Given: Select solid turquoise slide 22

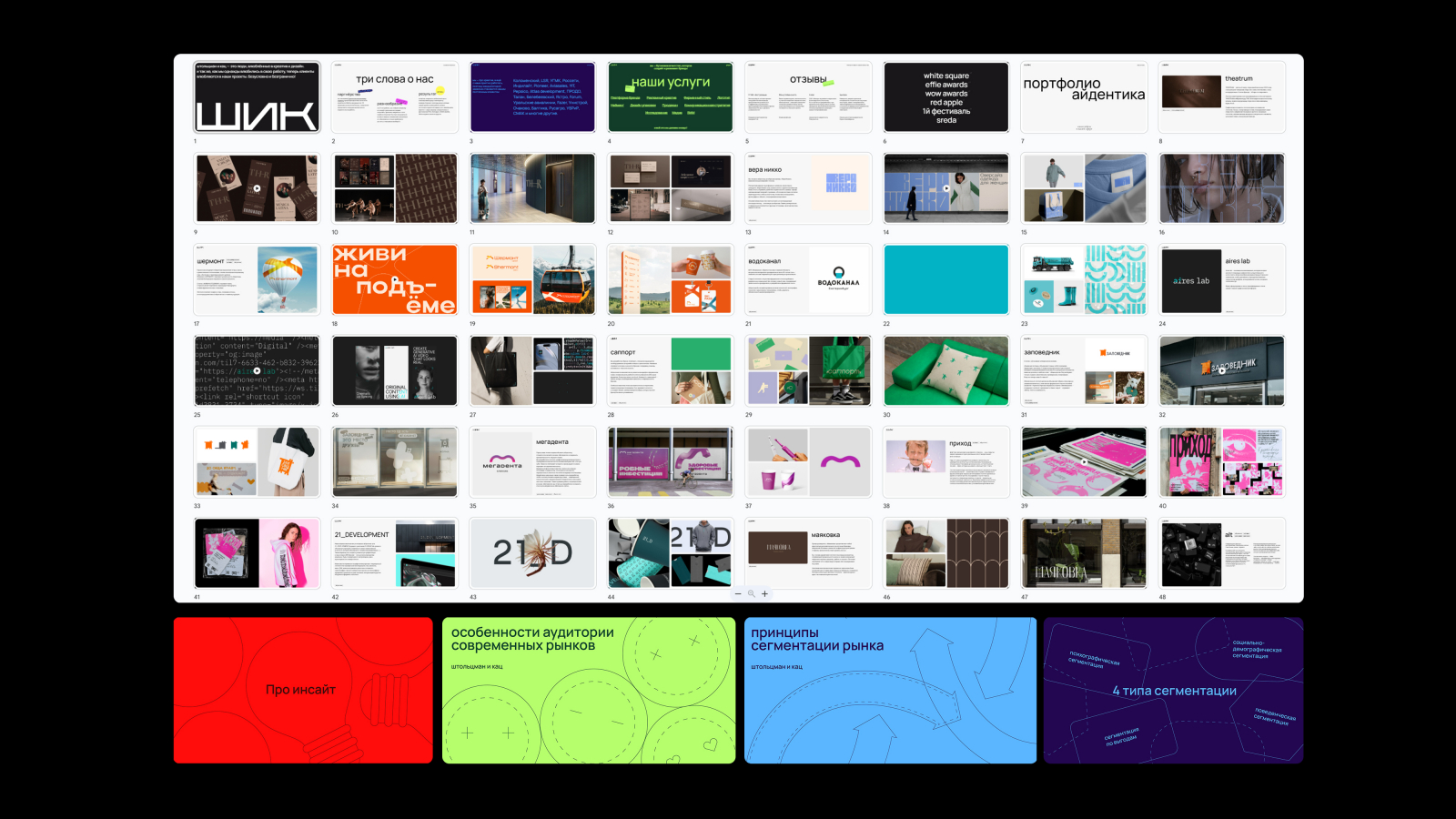Looking at the screenshot, I should coord(946,279).
